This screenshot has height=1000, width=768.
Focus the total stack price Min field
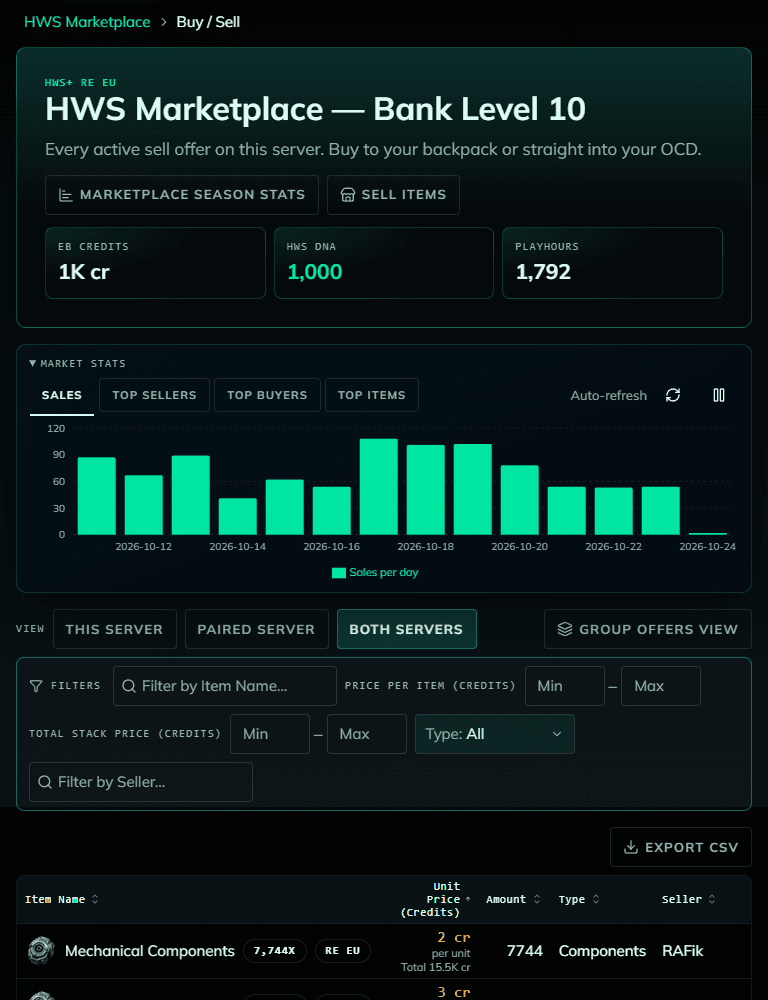click(270, 734)
